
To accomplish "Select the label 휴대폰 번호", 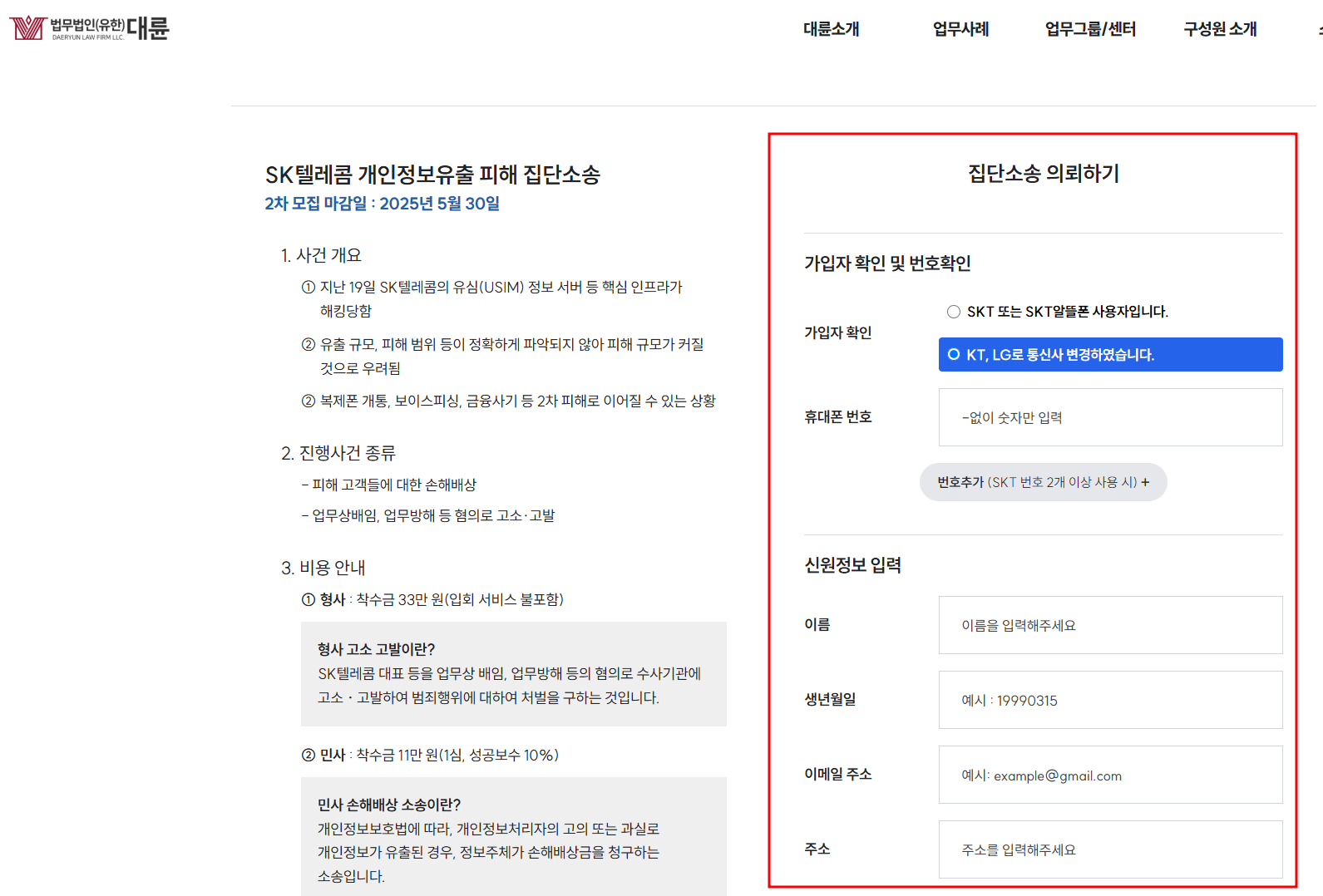I will 837,416.
